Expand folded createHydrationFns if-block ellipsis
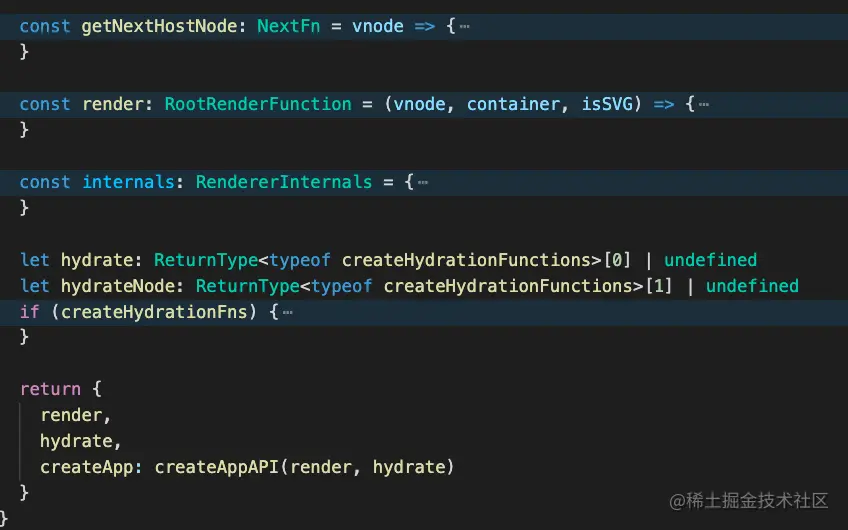Image resolution: width=848 pixels, height=530 pixels. coord(288,312)
